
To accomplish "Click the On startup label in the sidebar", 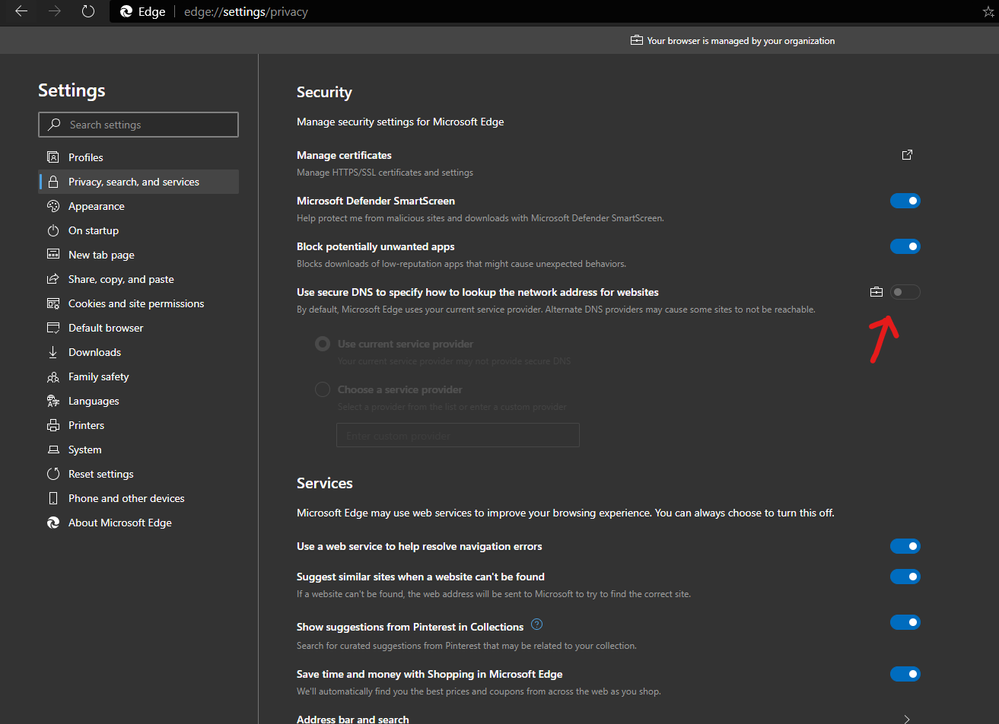I will [93, 230].
